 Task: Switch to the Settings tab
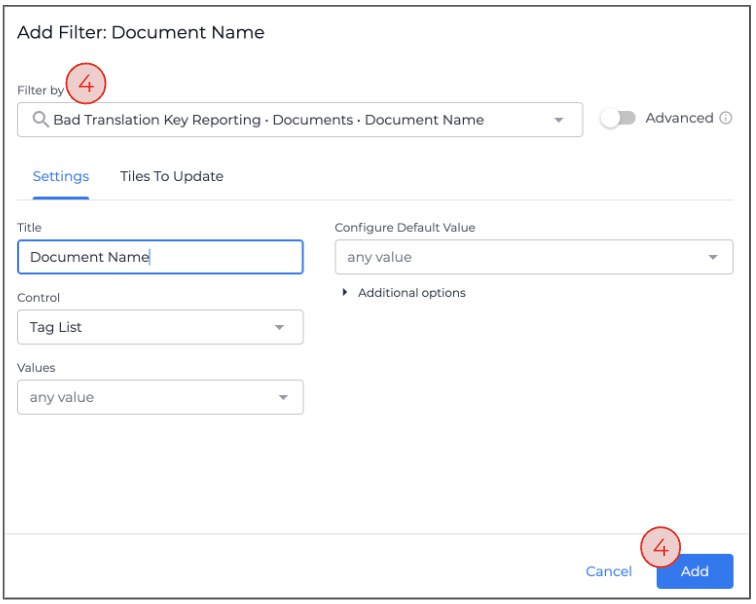tap(61, 176)
